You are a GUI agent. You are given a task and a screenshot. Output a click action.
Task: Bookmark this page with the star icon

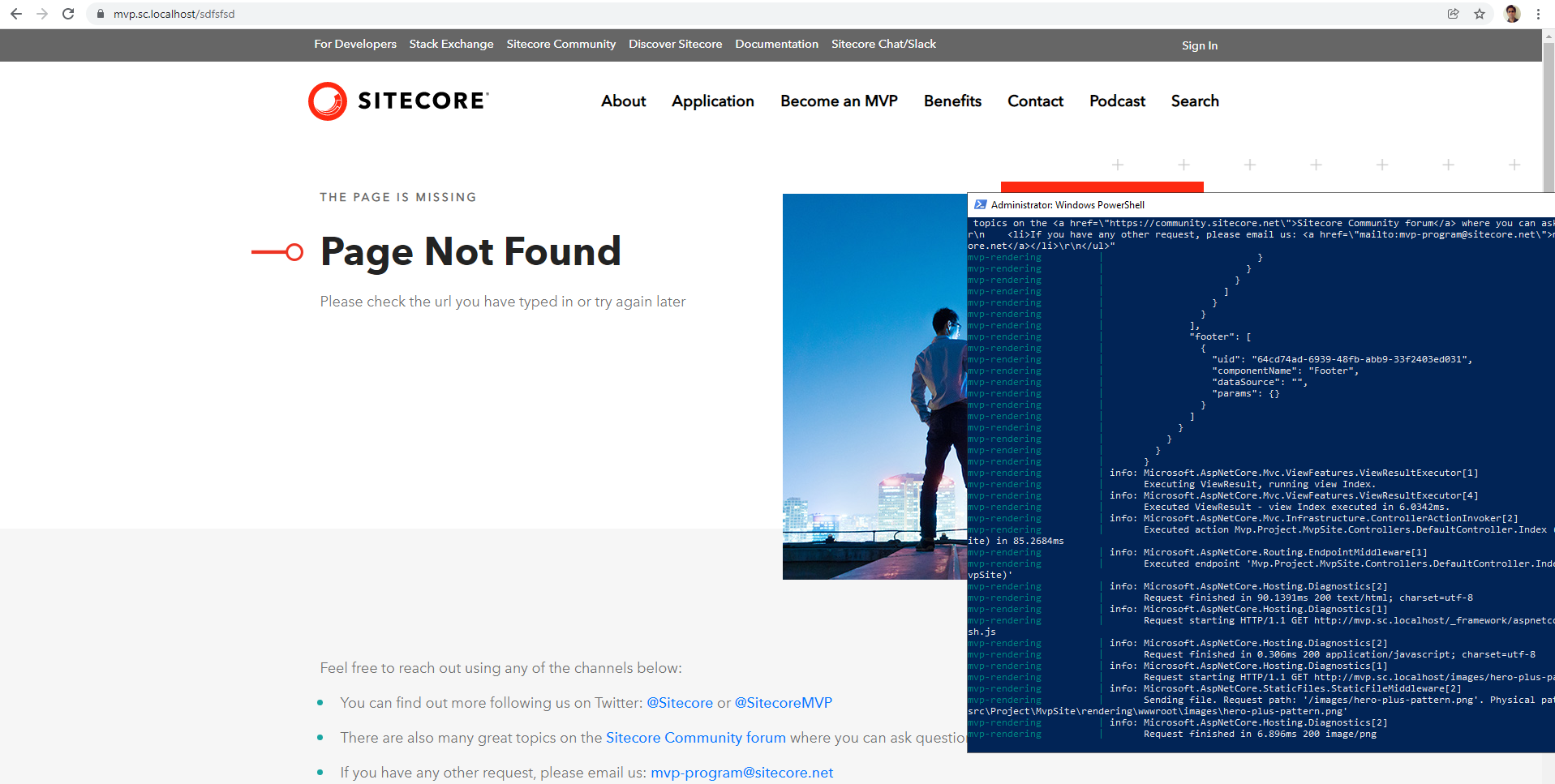tap(1480, 14)
